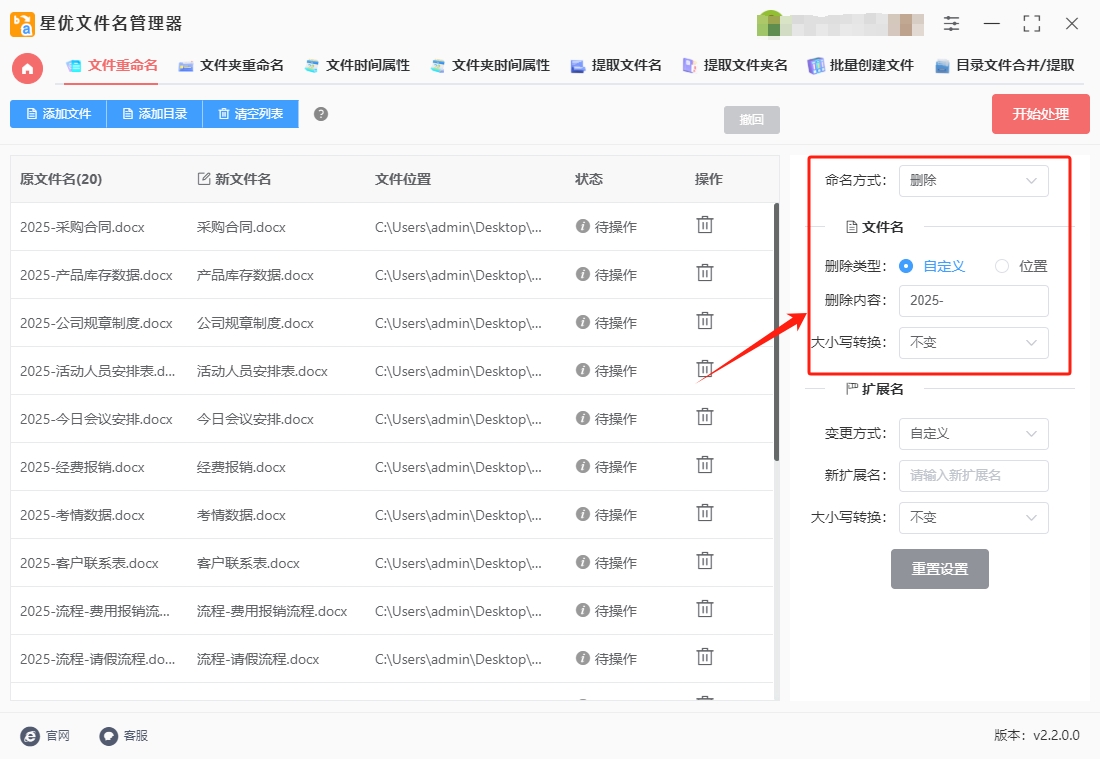Open the 变更方式 dropdown showing 自定义

[974, 434]
